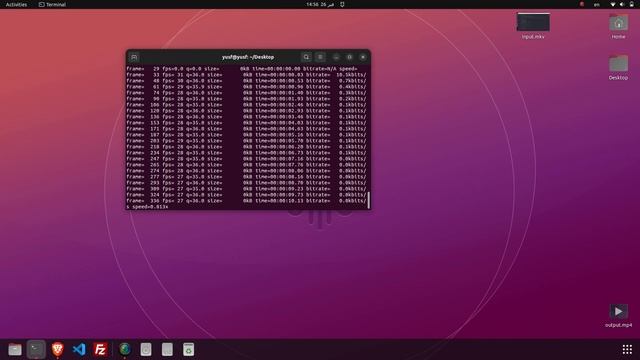Screen dimensions: 640x360
Task: Click the 'bitrate=N/A speed=' text in first line
Action: [x=330, y=69]
